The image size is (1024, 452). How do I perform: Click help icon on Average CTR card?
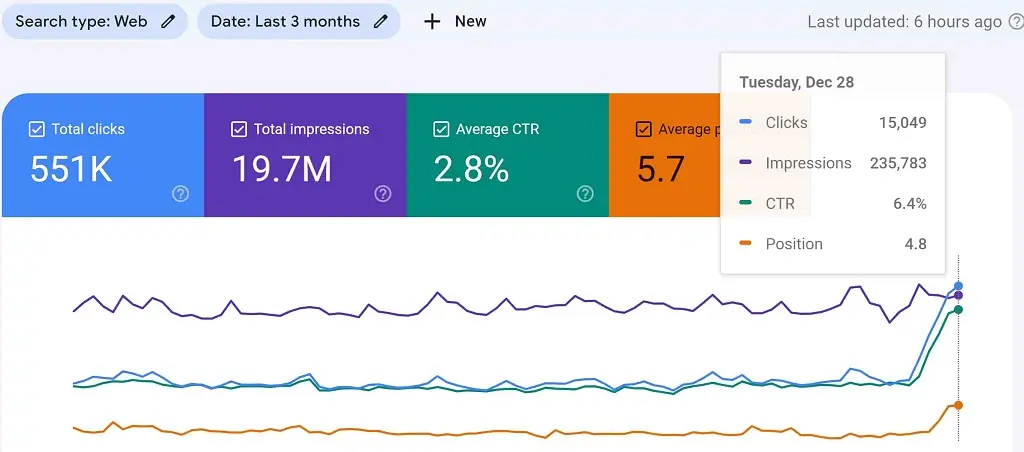click(x=585, y=194)
